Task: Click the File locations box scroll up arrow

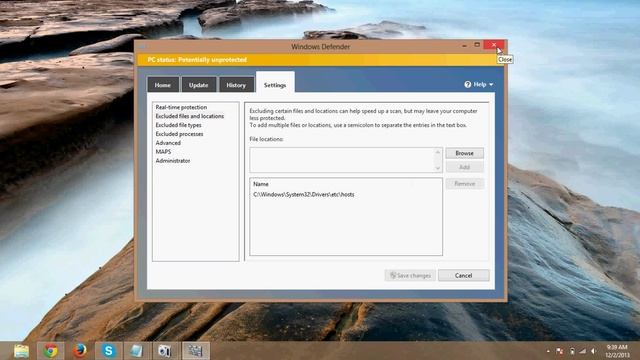Action: click(x=438, y=152)
